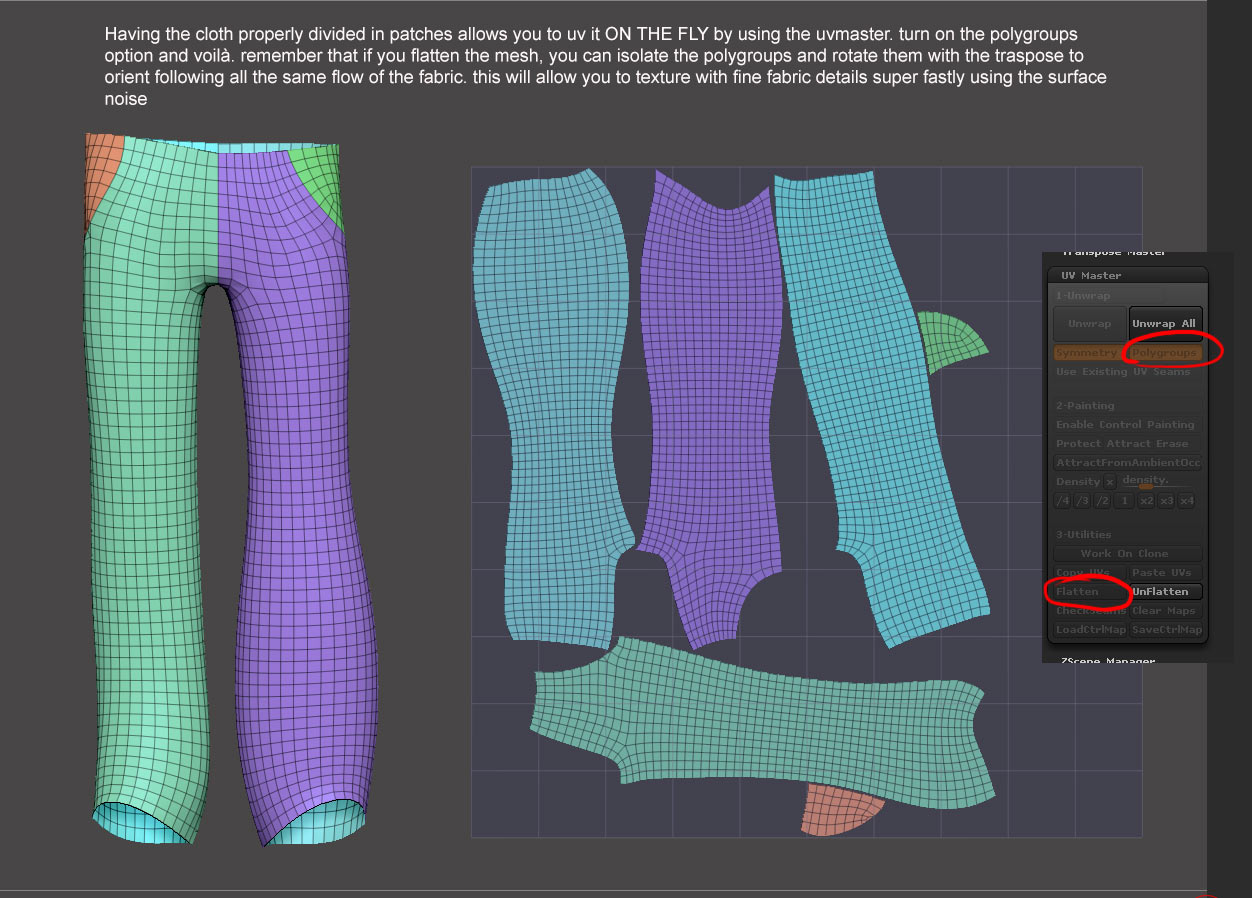
Task: Click the SaveCtrlMap button
Action: (1166, 630)
